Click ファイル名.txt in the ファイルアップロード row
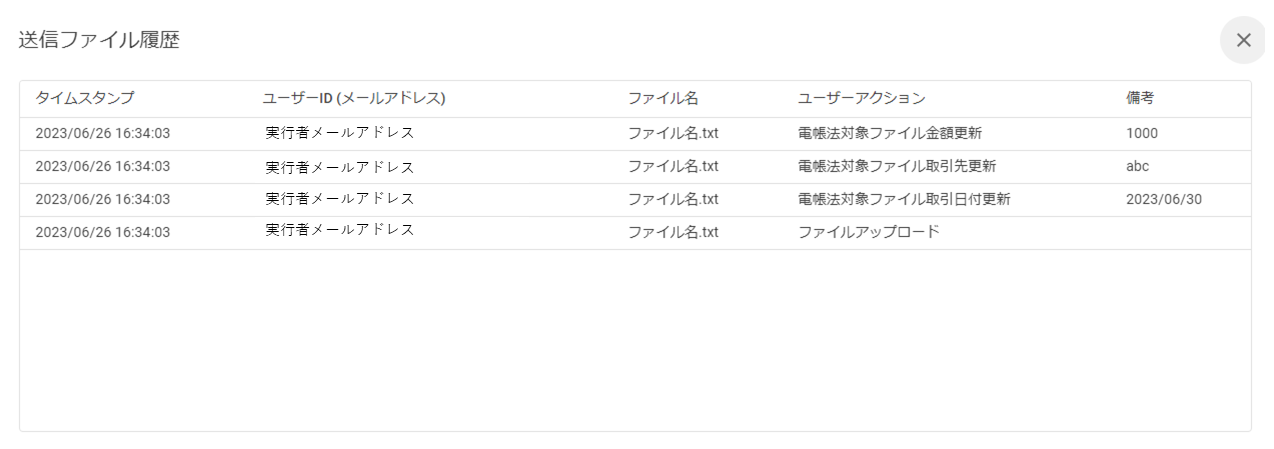This screenshot has height=449, width=1274. (x=673, y=232)
